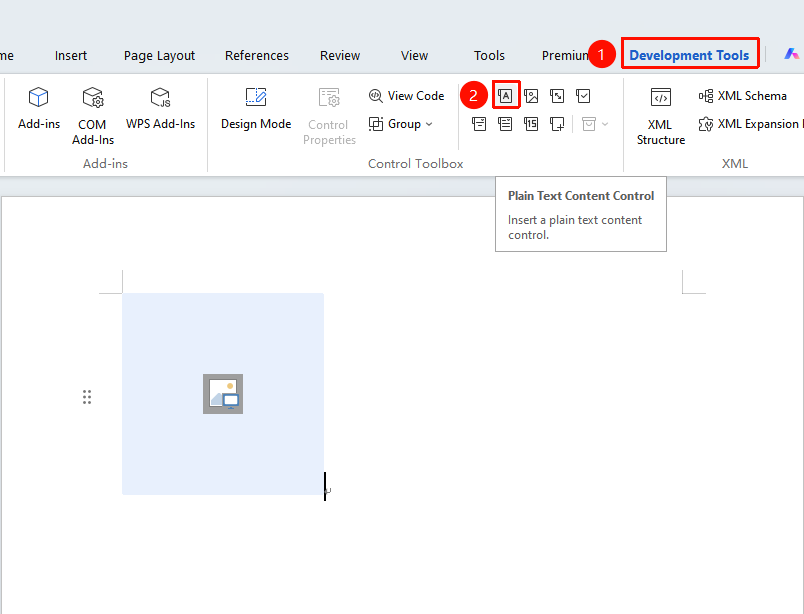Switch to the View tab
The height and width of the screenshot is (614, 804).
[x=414, y=55]
